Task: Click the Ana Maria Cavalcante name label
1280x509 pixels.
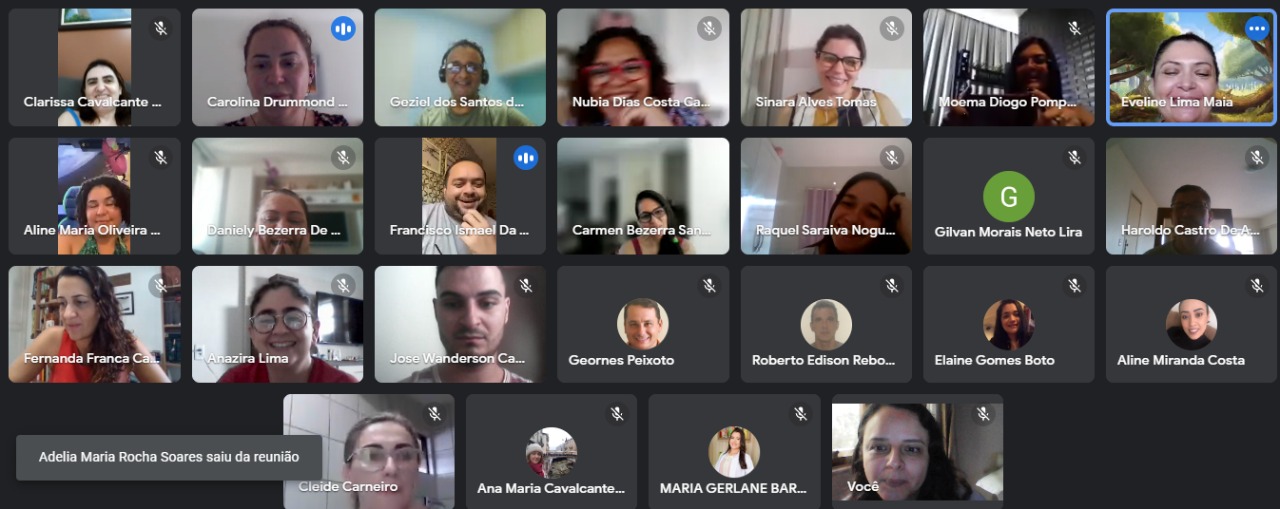Action: coord(550,489)
